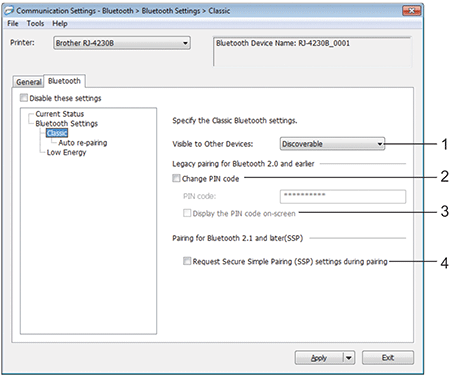Click the Exit button

click(x=388, y=358)
